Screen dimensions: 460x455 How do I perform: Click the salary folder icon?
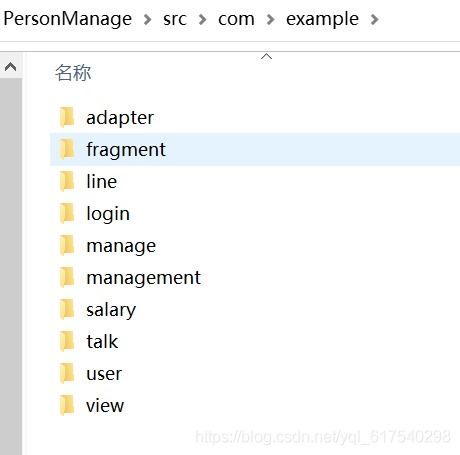[67, 309]
